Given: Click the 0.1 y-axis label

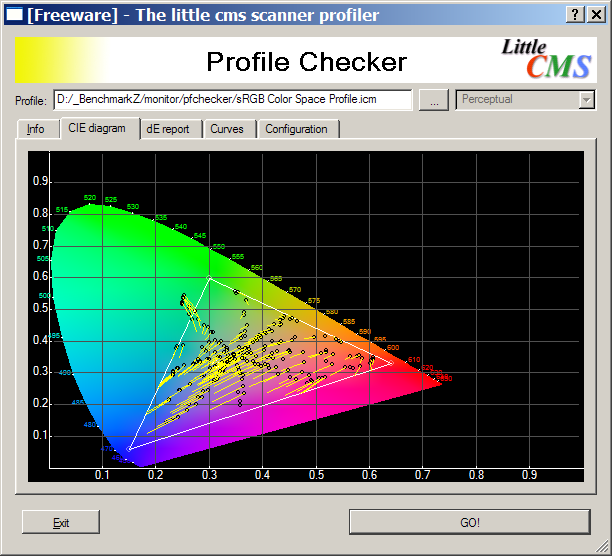Looking at the screenshot, I should coord(40,435).
